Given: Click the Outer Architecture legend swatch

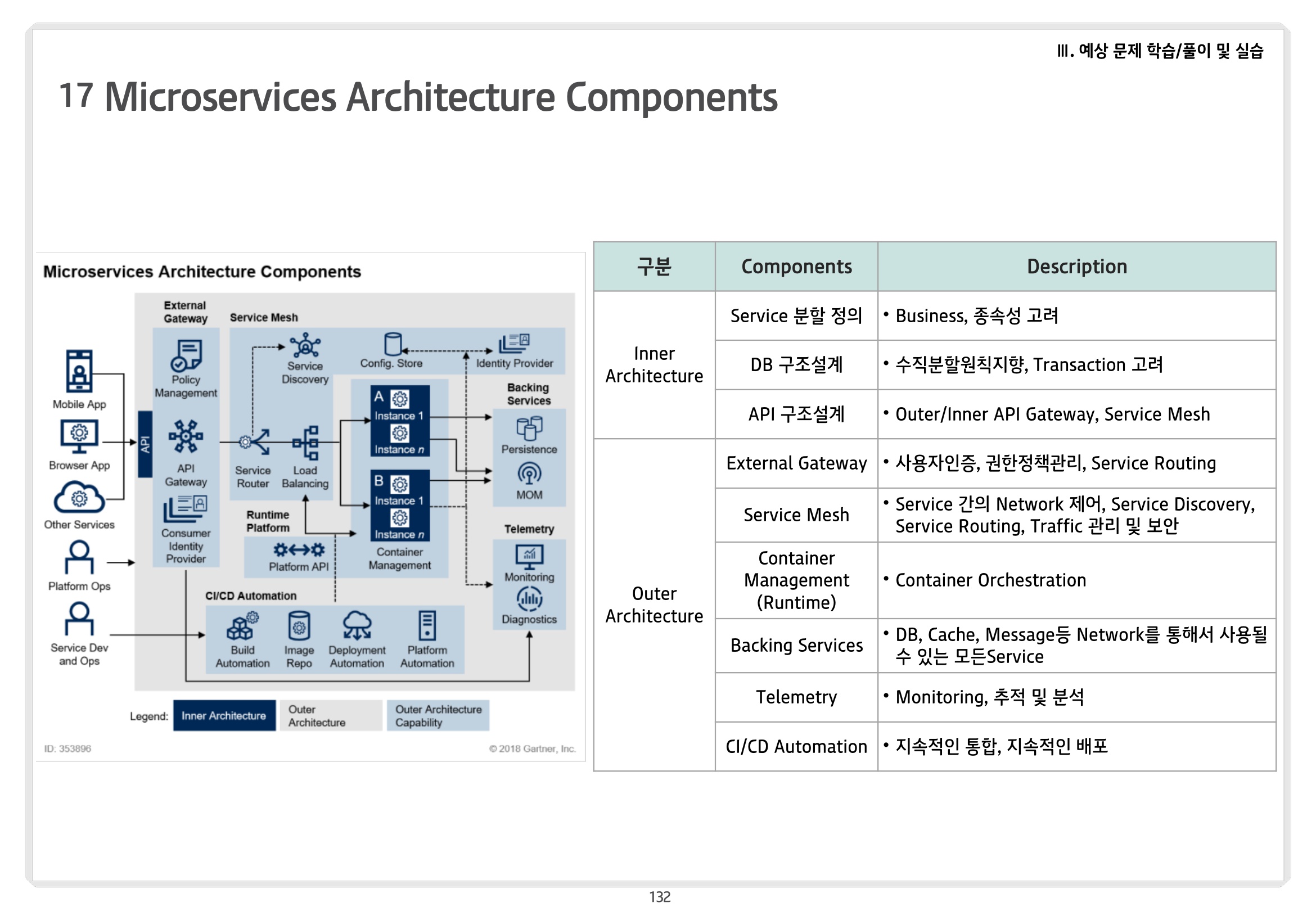Looking at the screenshot, I should [331, 715].
